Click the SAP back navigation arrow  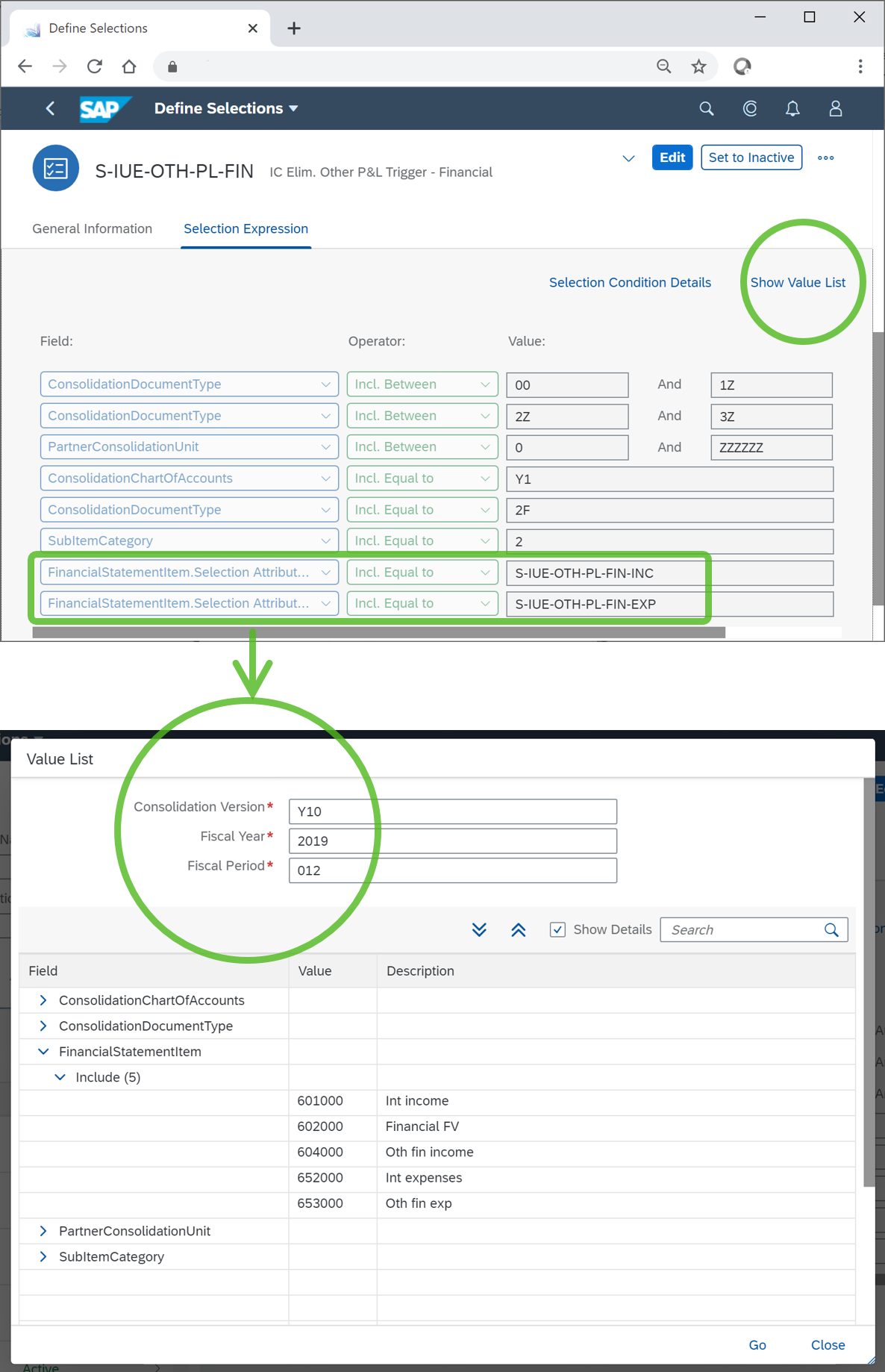pyautogui.click(x=51, y=109)
